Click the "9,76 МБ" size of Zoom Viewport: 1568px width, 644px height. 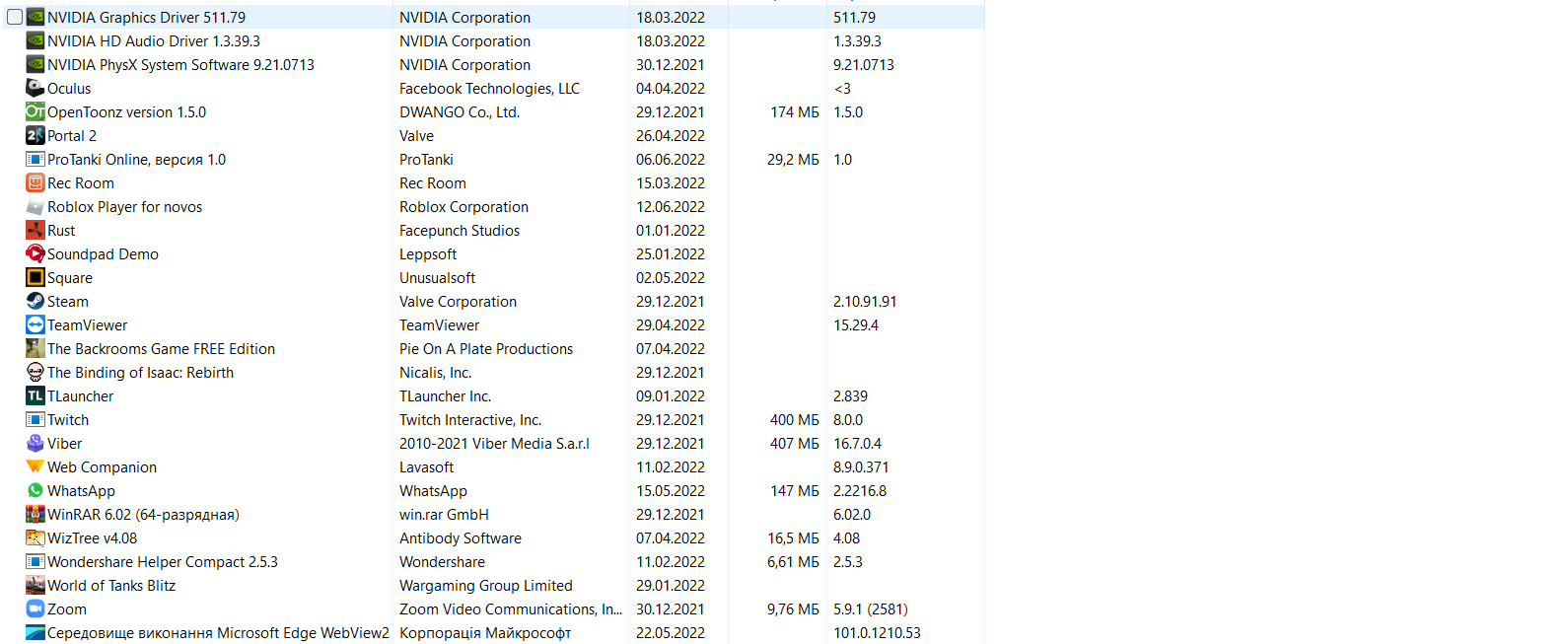(x=794, y=609)
